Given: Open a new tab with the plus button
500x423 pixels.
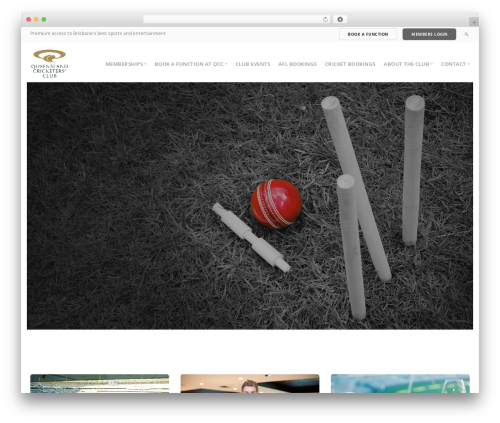Looking at the screenshot, I should (x=474, y=22).
